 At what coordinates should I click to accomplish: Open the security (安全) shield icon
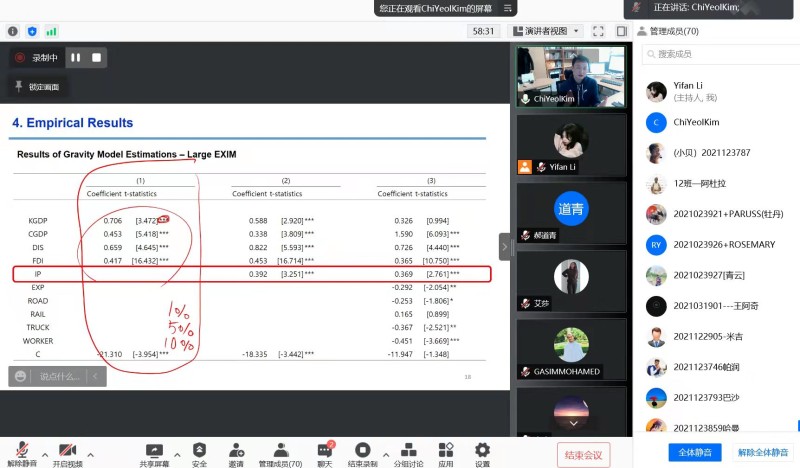pos(199,451)
